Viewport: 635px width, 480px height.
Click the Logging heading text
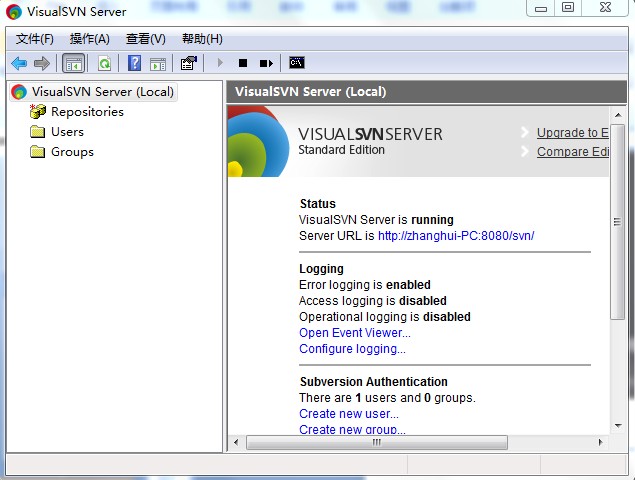[322, 269]
